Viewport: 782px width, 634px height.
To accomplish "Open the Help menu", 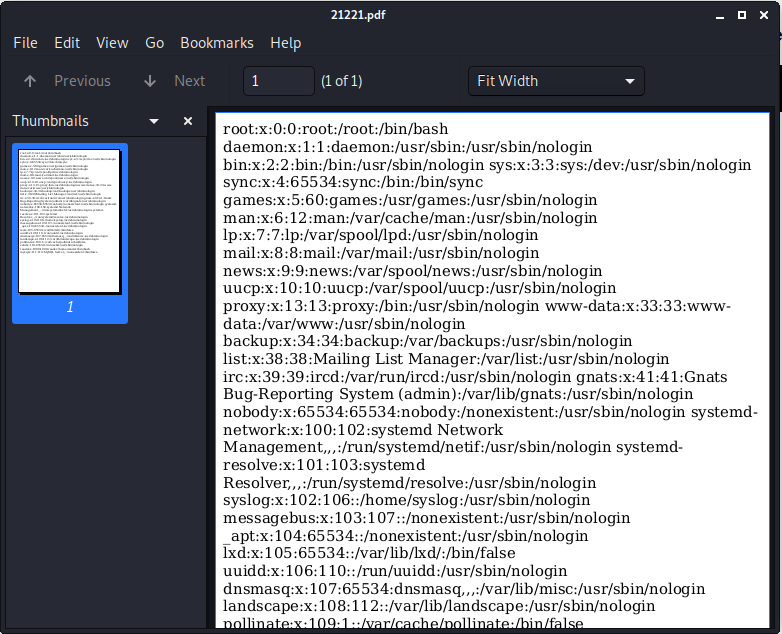I will tap(285, 43).
